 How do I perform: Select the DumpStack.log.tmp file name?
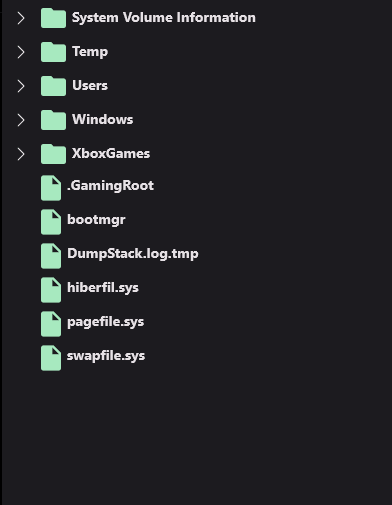133,254
